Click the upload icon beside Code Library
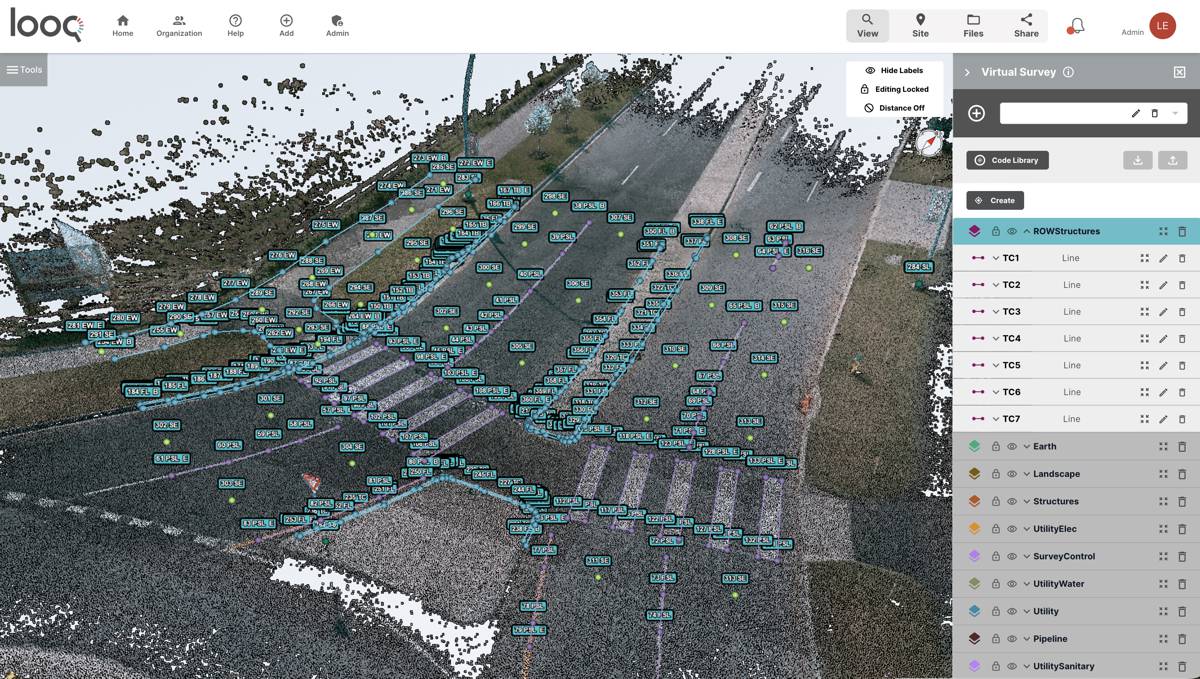1200x679 pixels. (1172, 160)
